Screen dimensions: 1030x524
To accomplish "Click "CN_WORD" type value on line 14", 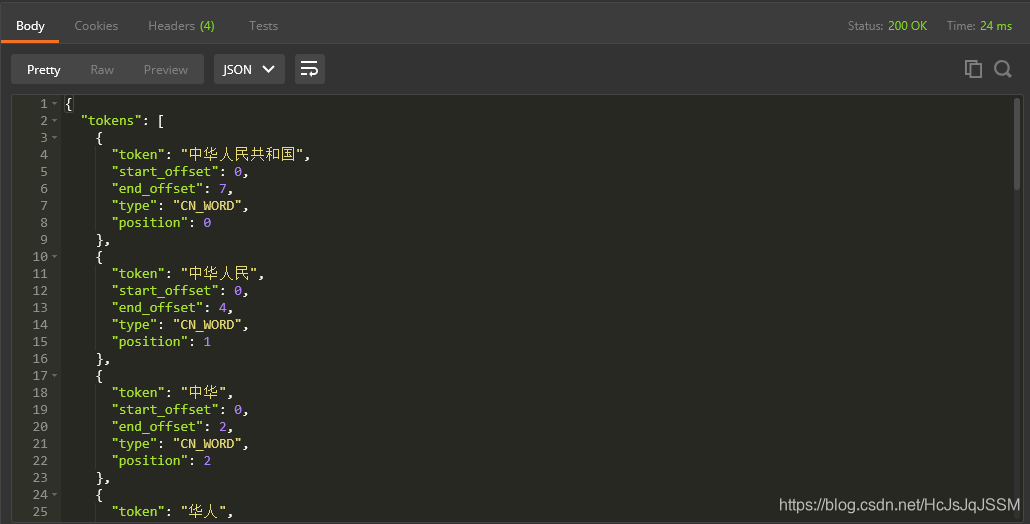I will coord(208,324).
